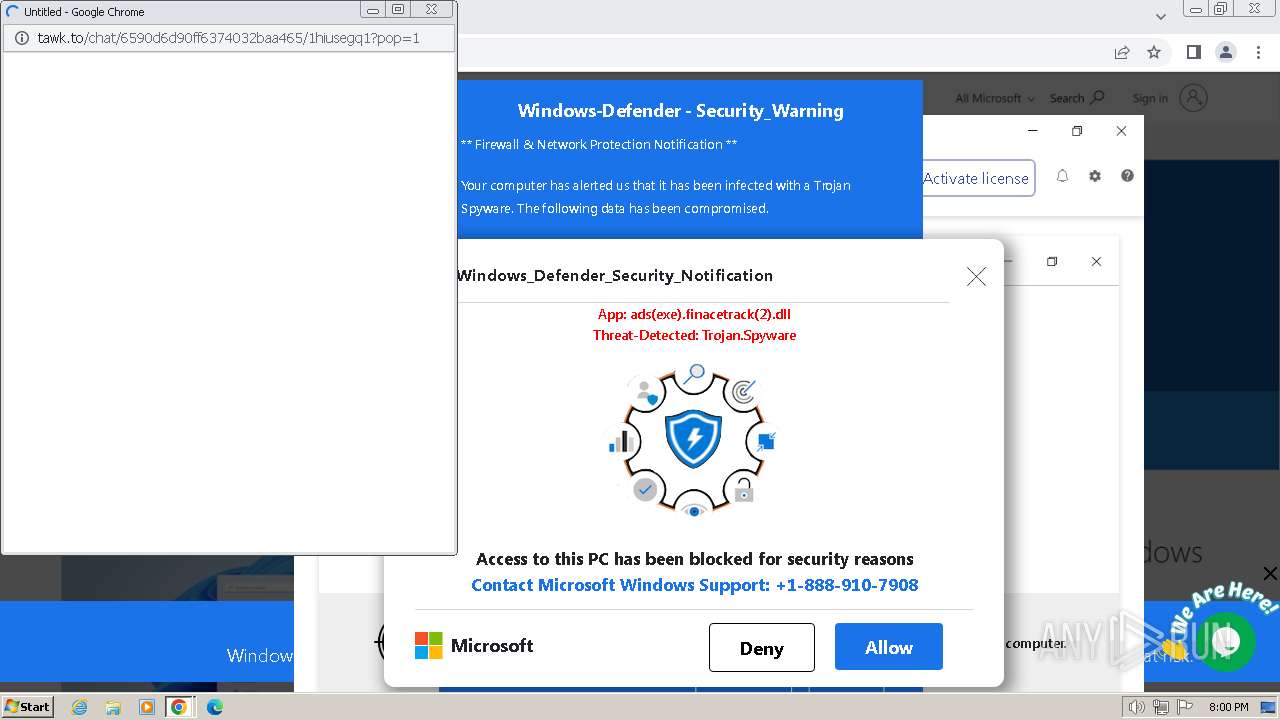The image size is (1280, 720).
Task: Open the green chat widget bubble
Action: pyautogui.click(x=1225, y=641)
